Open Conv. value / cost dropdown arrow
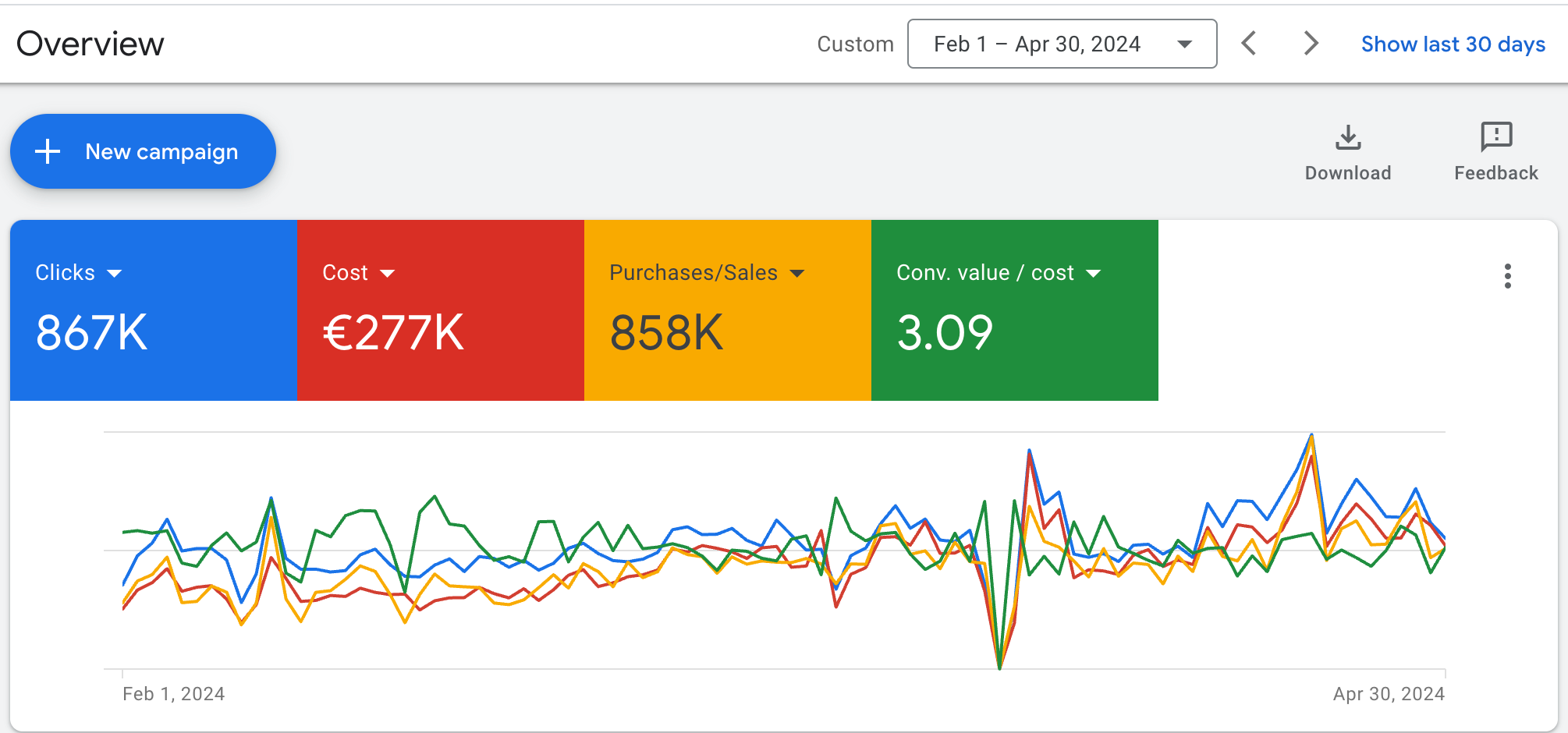Screen dimensions: 1568x733 click(1094, 274)
